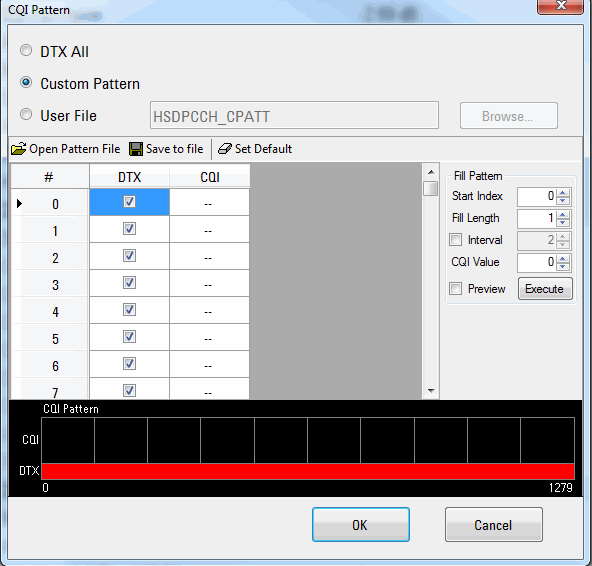Click the table scrollbar up arrow
This screenshot has height=566, width=592.
pyautogui.click(x=431, y=172)
